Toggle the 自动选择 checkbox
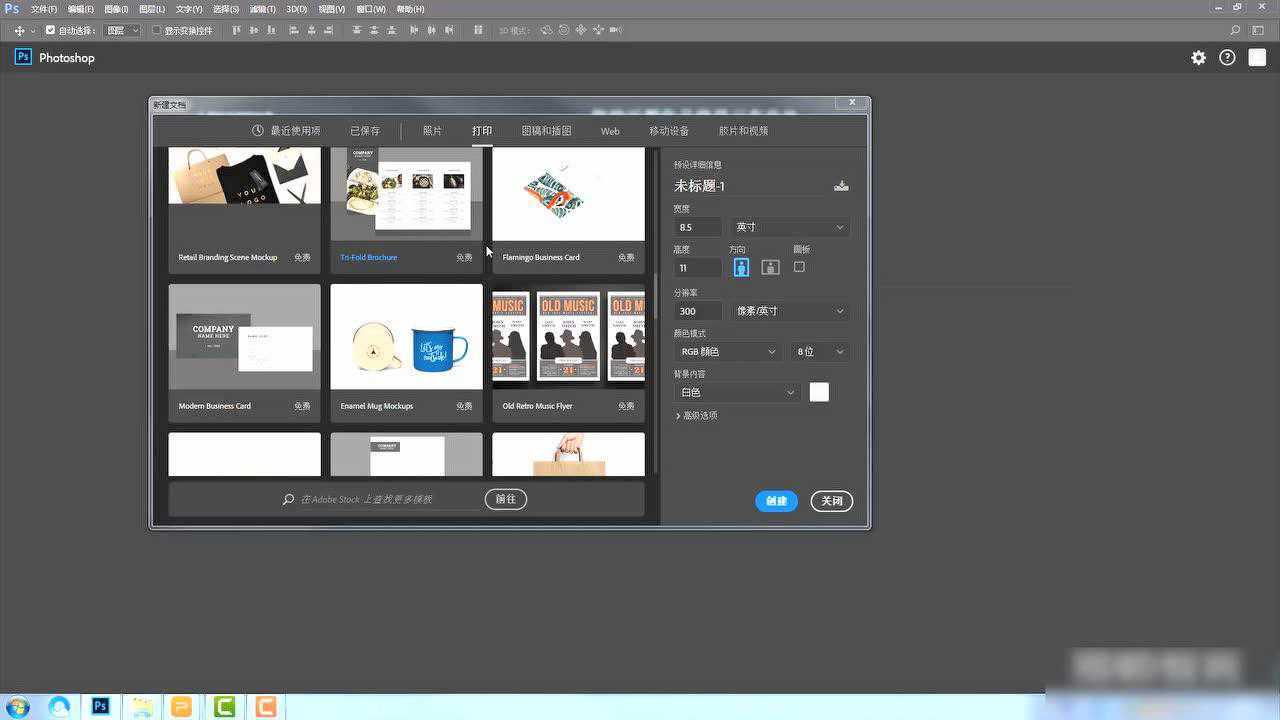Viewport: 1280px width, 720px height. click(x=51, y=30)
